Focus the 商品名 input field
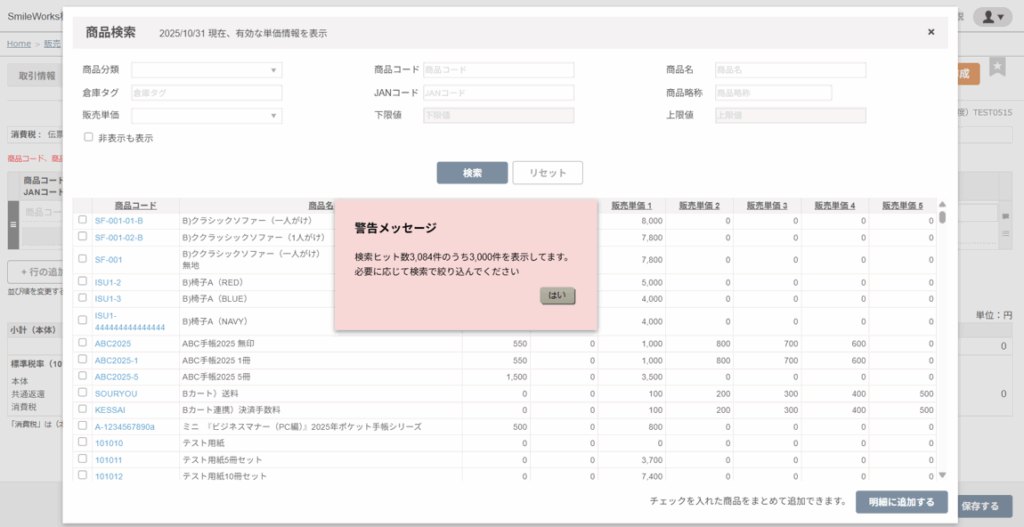The height and width of the screenshot is (527, 1024). pyautogui.click(x=789, y=70)
